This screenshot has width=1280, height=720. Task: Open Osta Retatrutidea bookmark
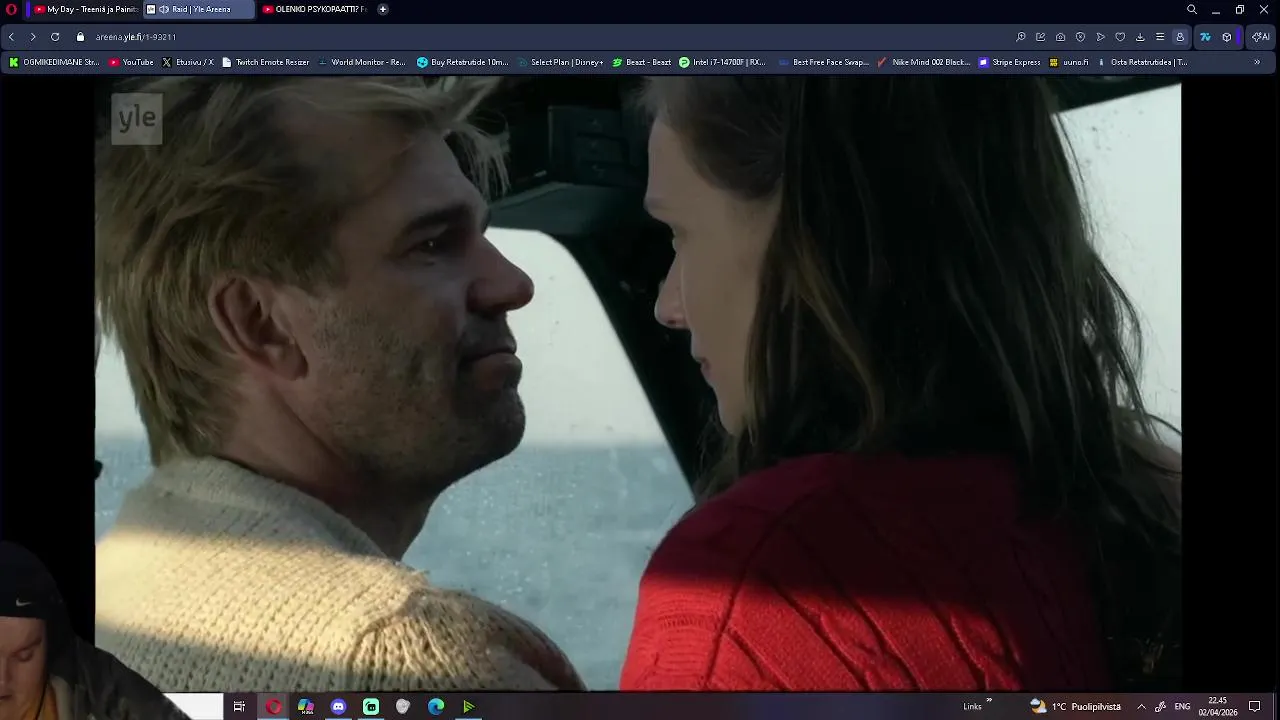point(1142,62)
